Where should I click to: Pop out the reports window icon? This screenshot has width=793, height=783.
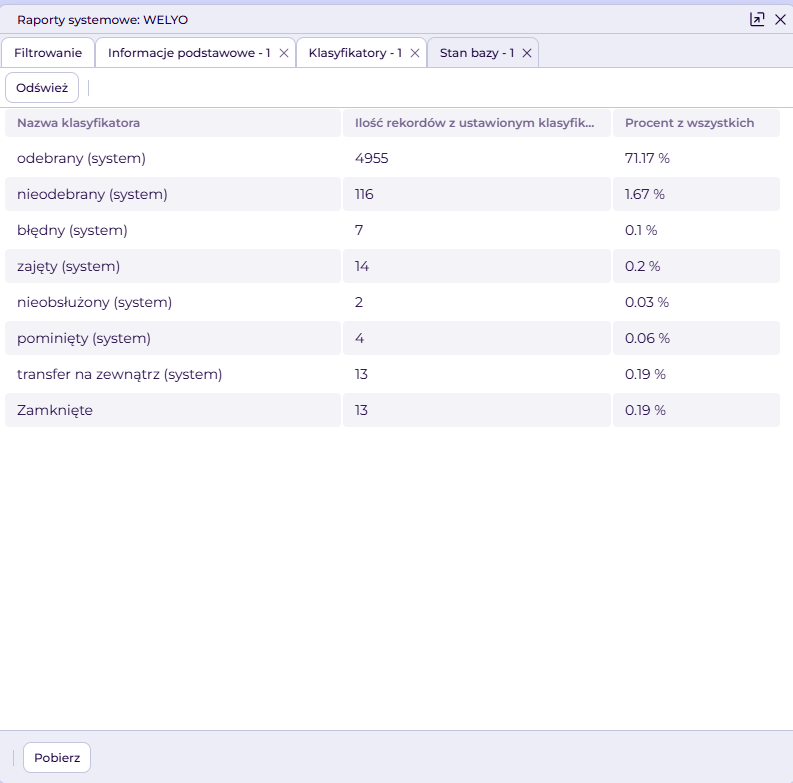(x=757, y=20)
